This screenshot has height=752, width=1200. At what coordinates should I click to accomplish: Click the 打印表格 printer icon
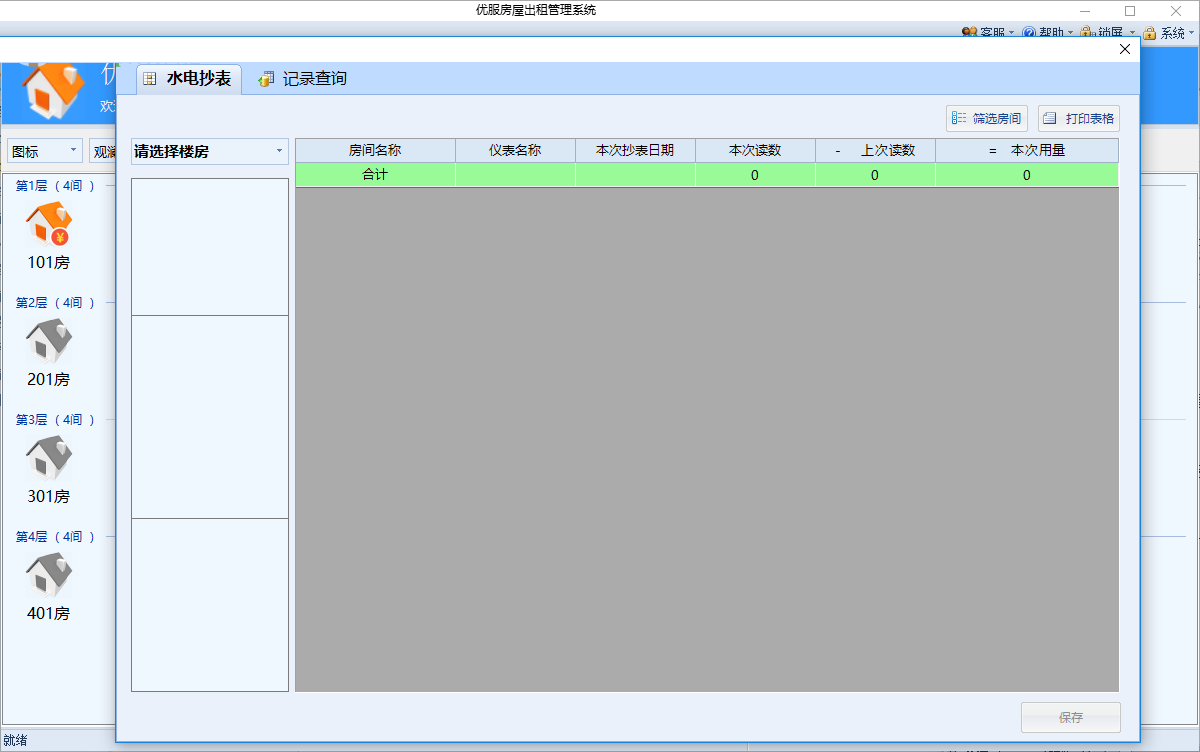[1050, 118]
